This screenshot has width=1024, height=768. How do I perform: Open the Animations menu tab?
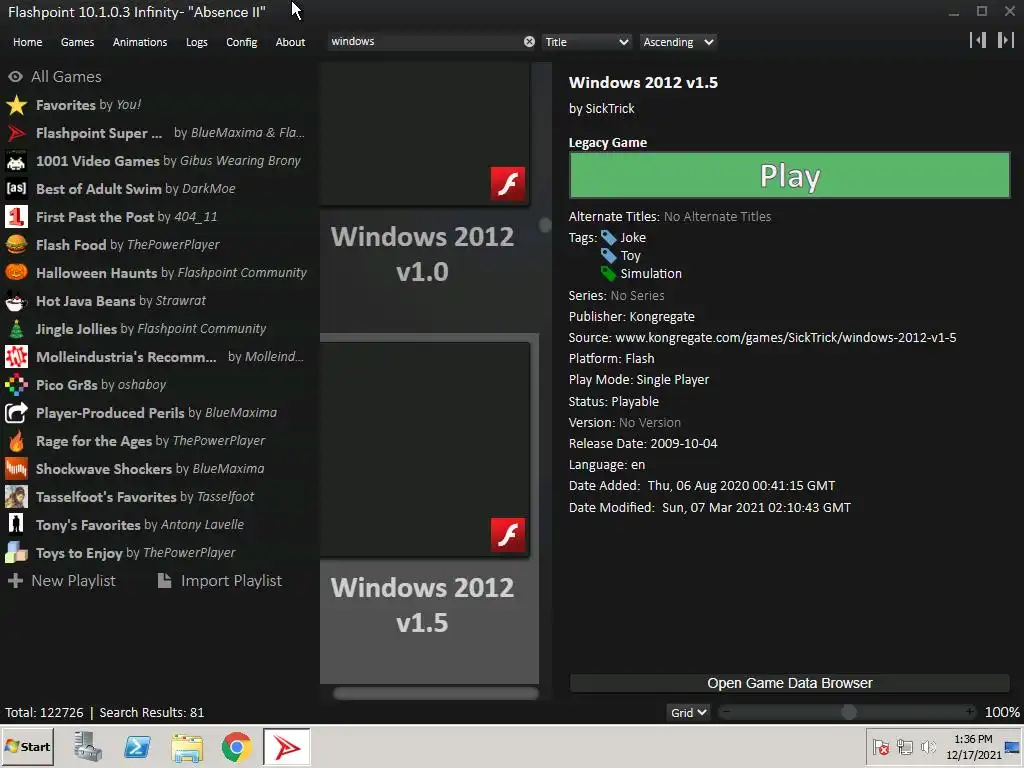pos(140,42)
